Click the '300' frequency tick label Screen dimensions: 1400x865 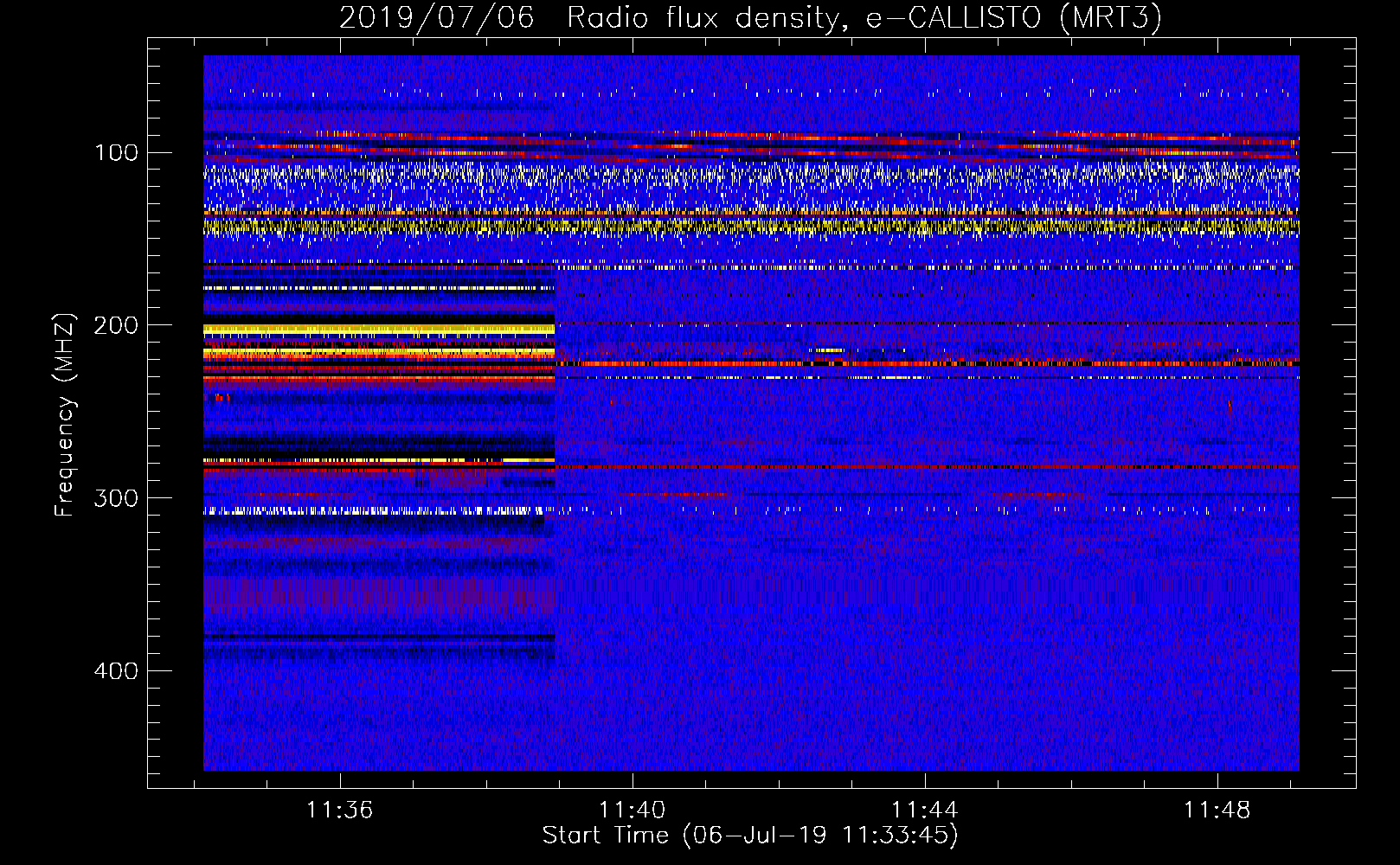tap(116, 499)
